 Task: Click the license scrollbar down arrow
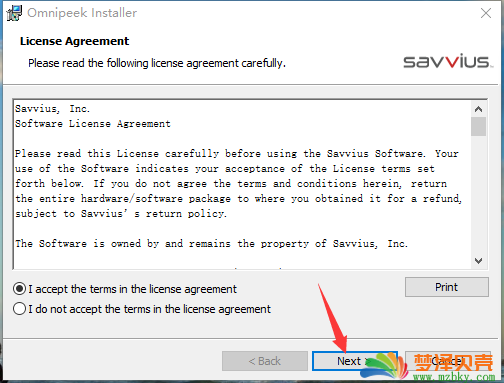478,260
